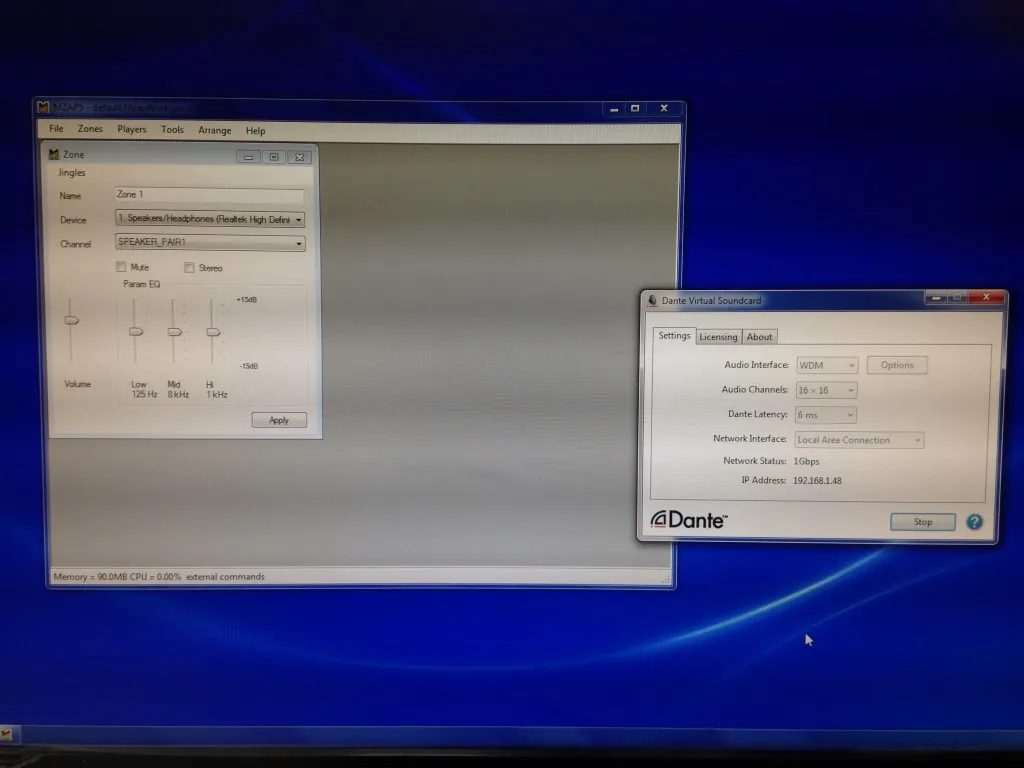Image resolution: width=1024 pixels, height=768 pixels.
Task: Click the IP Address value 192.168.1.48
Action: tap(817, 481)
